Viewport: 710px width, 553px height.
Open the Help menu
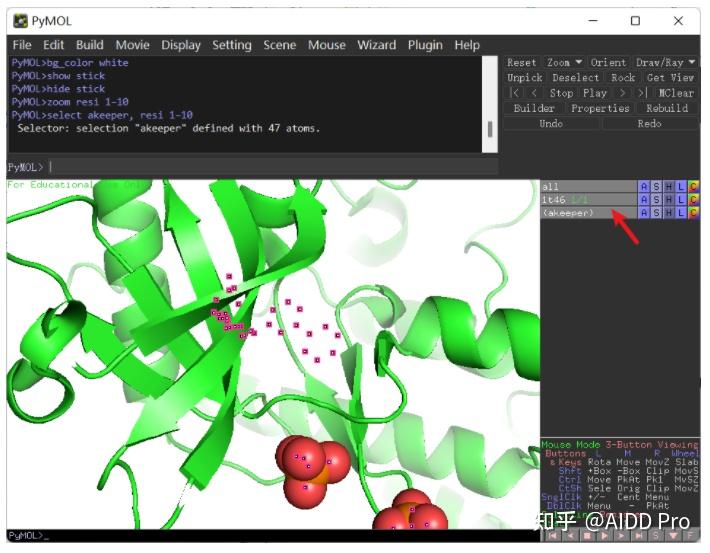point(467,45)
